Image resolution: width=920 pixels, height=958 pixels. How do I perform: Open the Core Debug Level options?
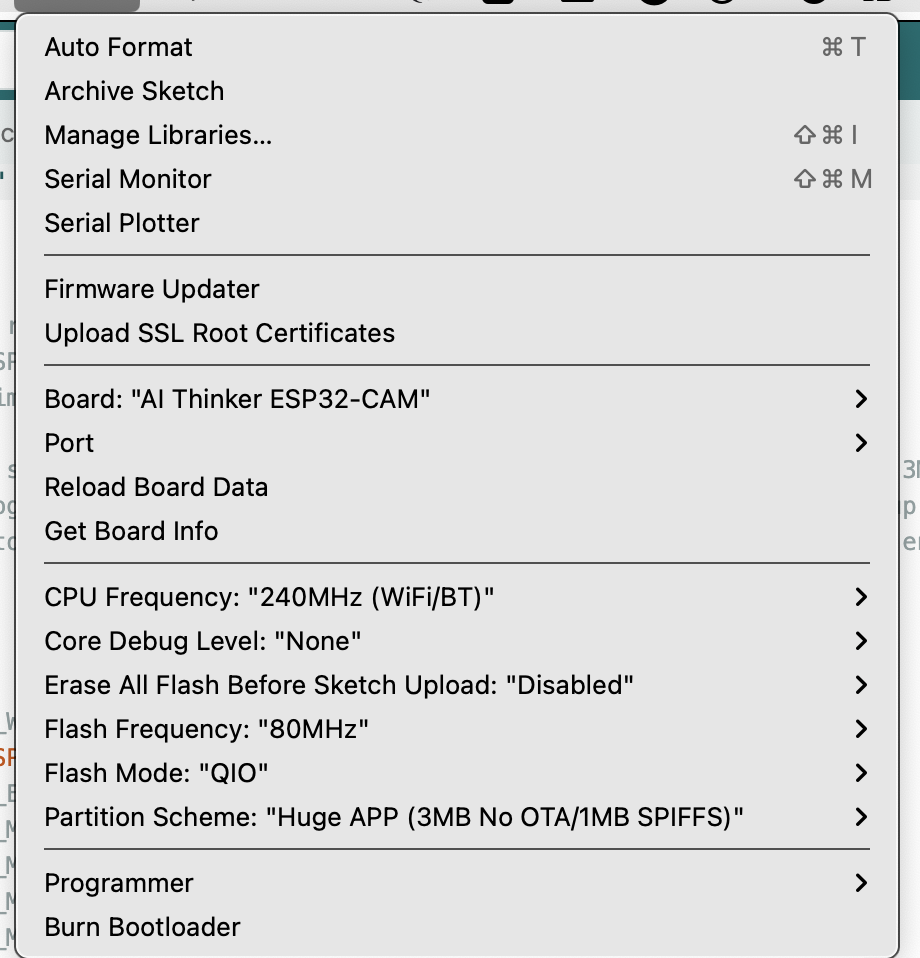click(202, 641)
